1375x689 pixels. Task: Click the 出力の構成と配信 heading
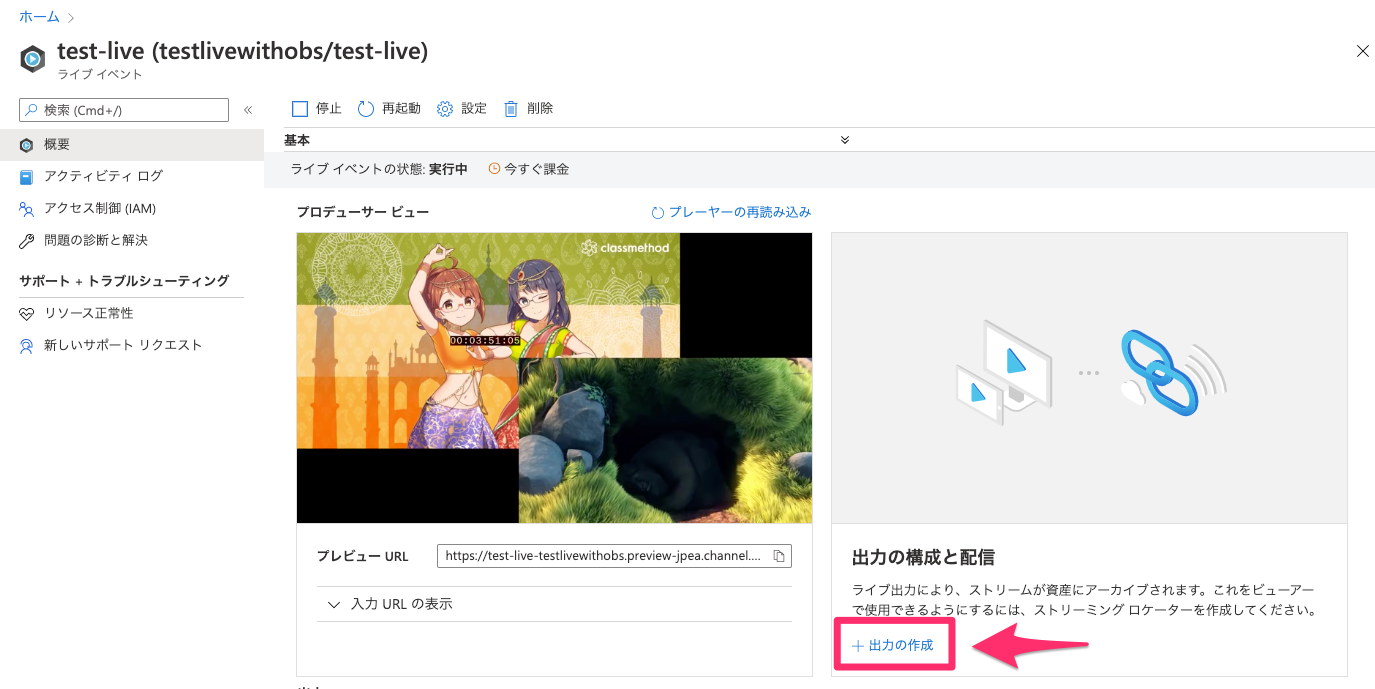[x=923, y=557]
